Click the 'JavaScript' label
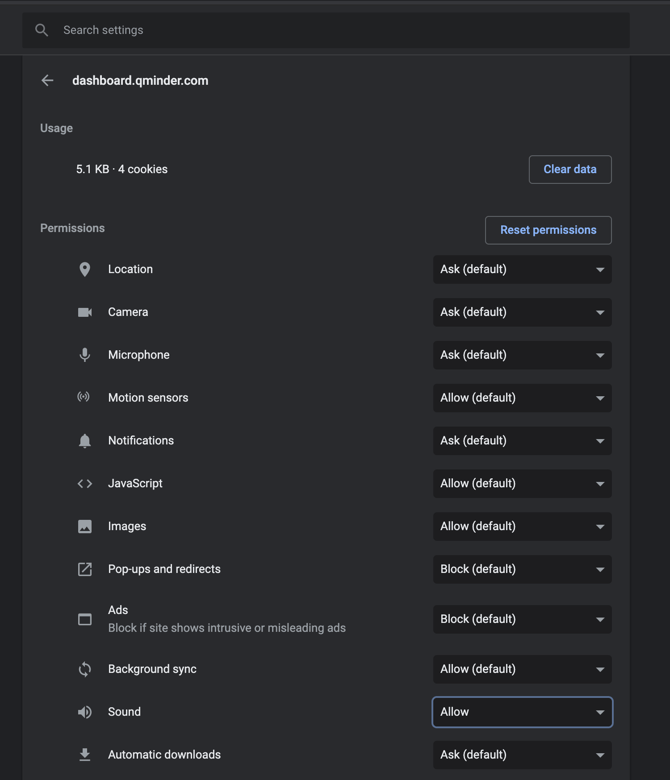Viewport: 670px width, 780px height. 135,484
